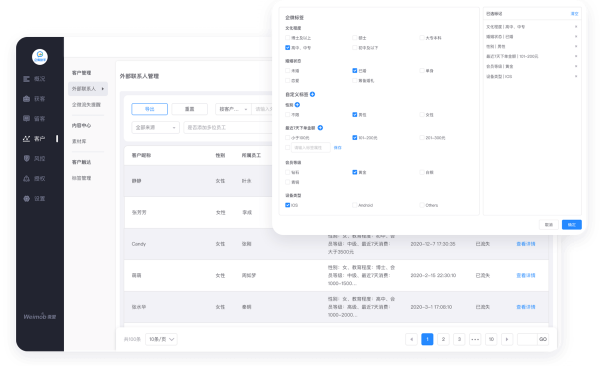Open 概况 overview icon in dark sidebar
Screen dimensions: 610x366
click(26, 79)
